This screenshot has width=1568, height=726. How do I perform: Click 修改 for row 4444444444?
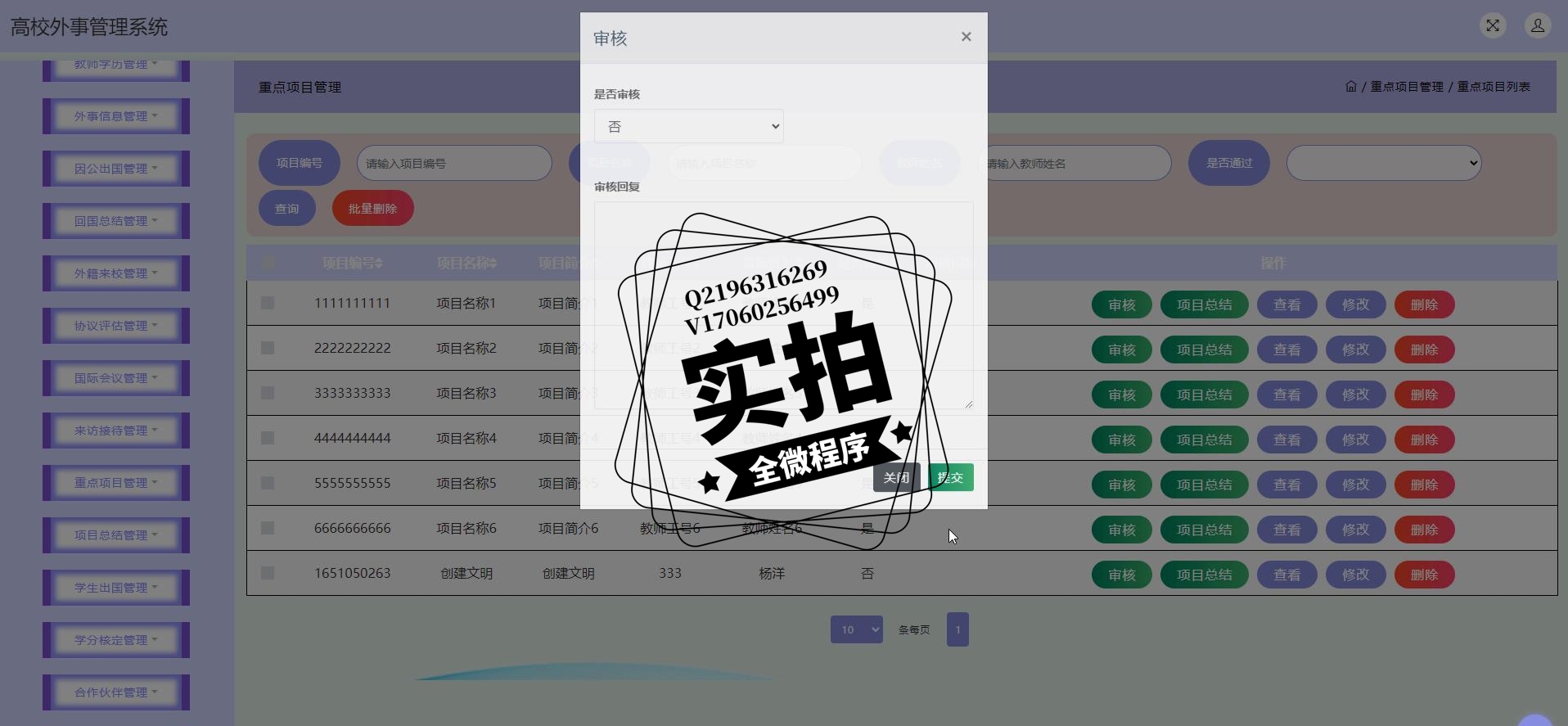point(1356,440)
